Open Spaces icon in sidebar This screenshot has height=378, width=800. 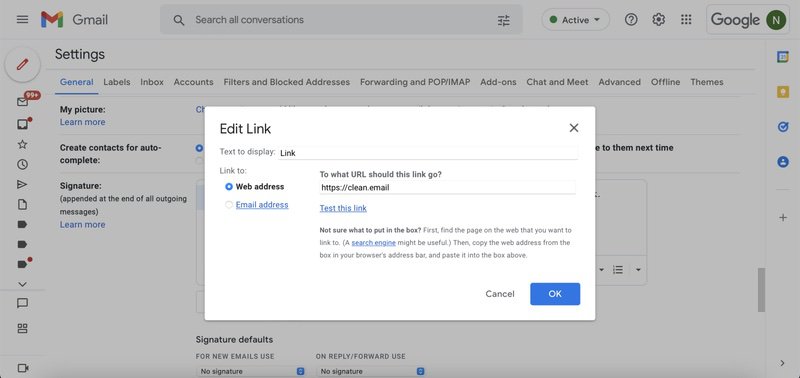[22, 328]
